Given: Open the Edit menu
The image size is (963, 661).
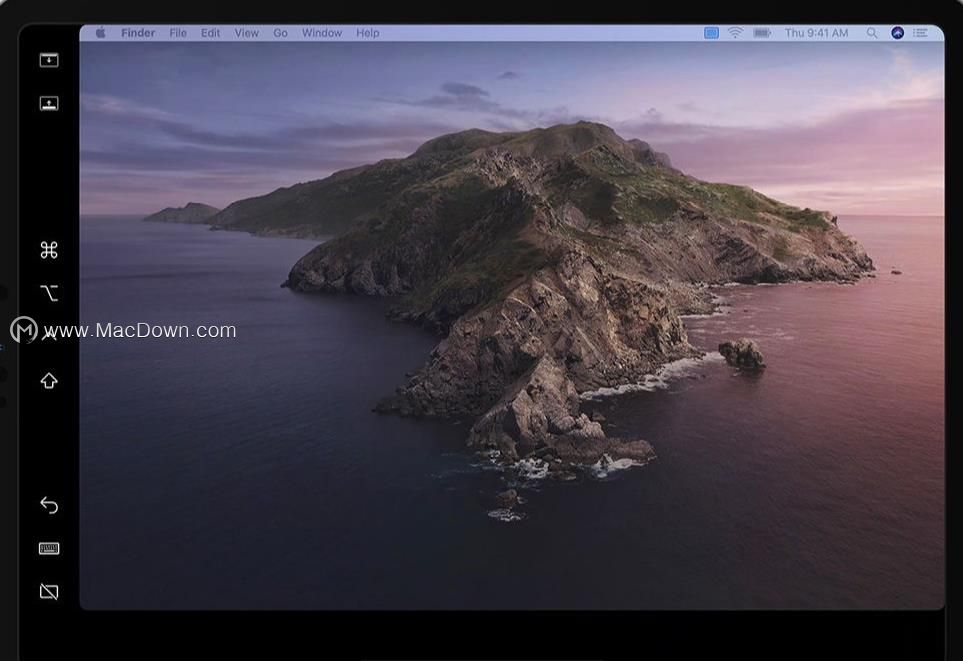Looking at the screenshot, I should (210, 33).
